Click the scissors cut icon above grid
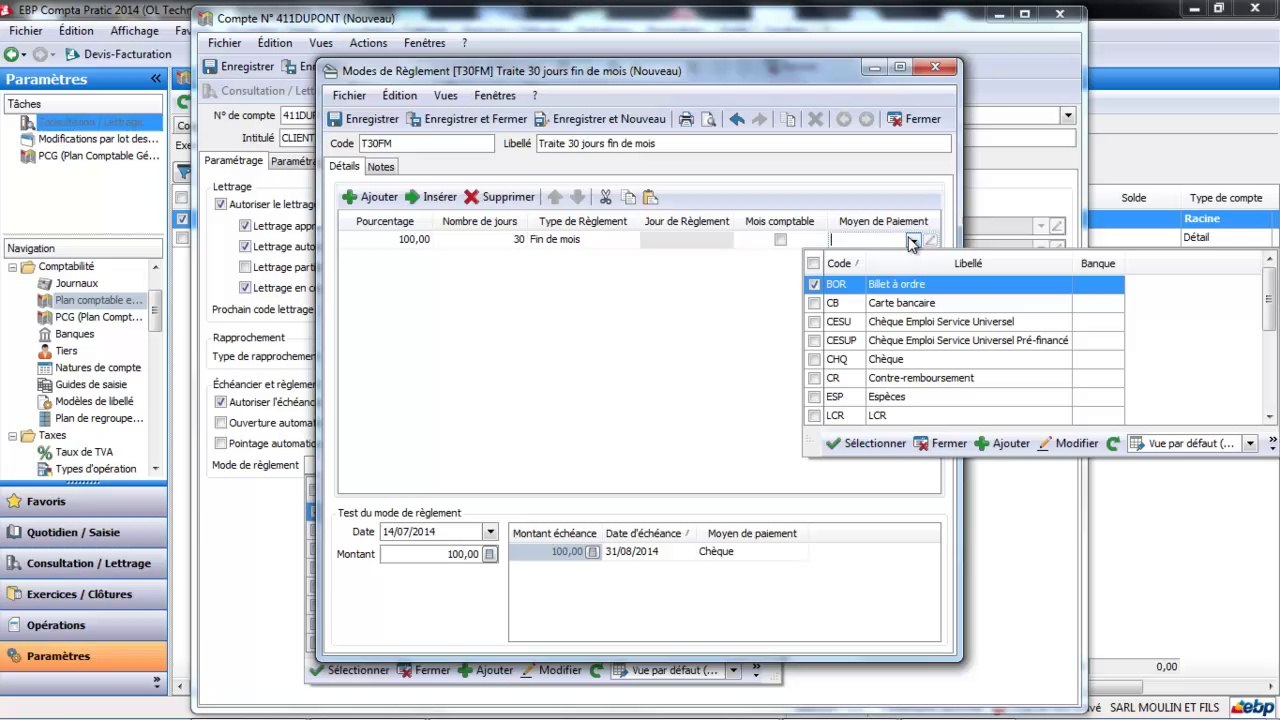1280x720 pixels. pyautogui.click(x=605, y=197)
